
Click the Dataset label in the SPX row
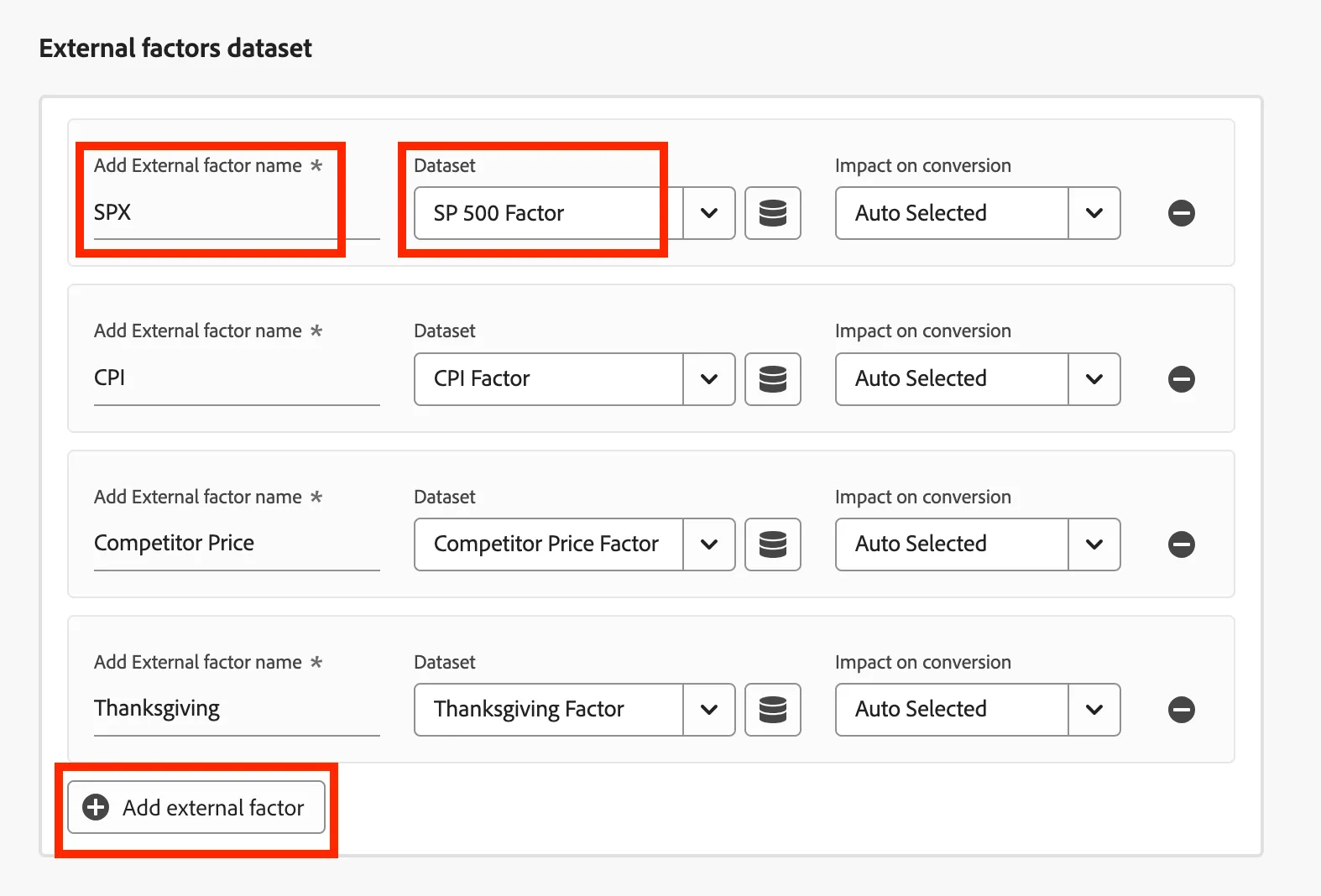[x=445, y=165]
